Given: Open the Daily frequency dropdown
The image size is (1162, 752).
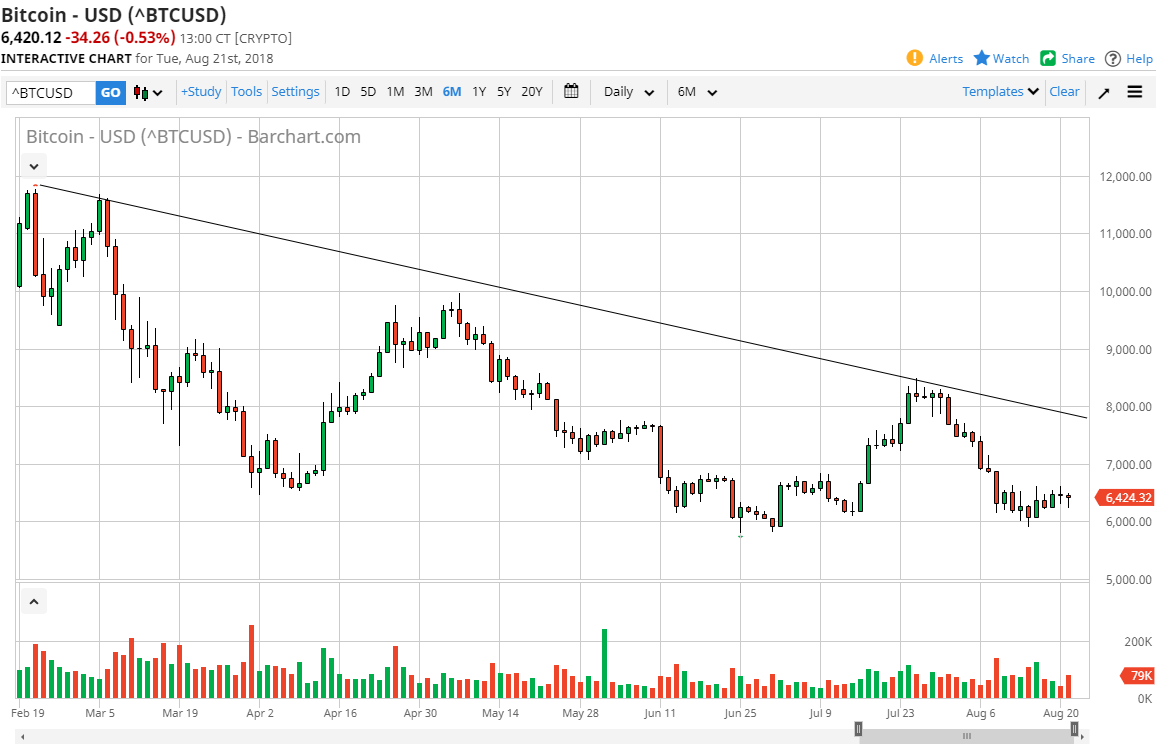Looking at the screenshot, I should pyautogui.click(x=627, y=91).
